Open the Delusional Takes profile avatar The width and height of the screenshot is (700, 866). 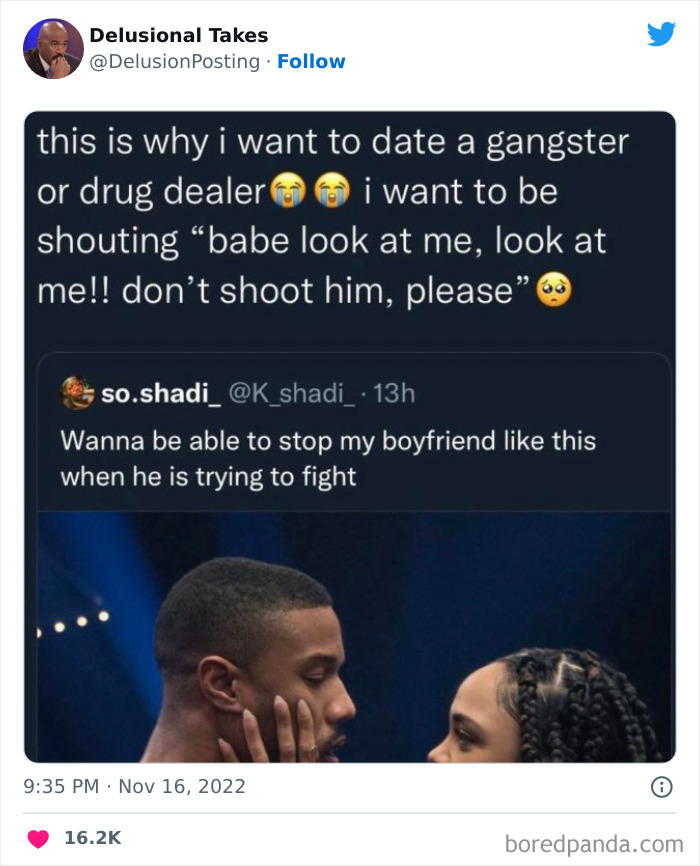tap(53, 49)
